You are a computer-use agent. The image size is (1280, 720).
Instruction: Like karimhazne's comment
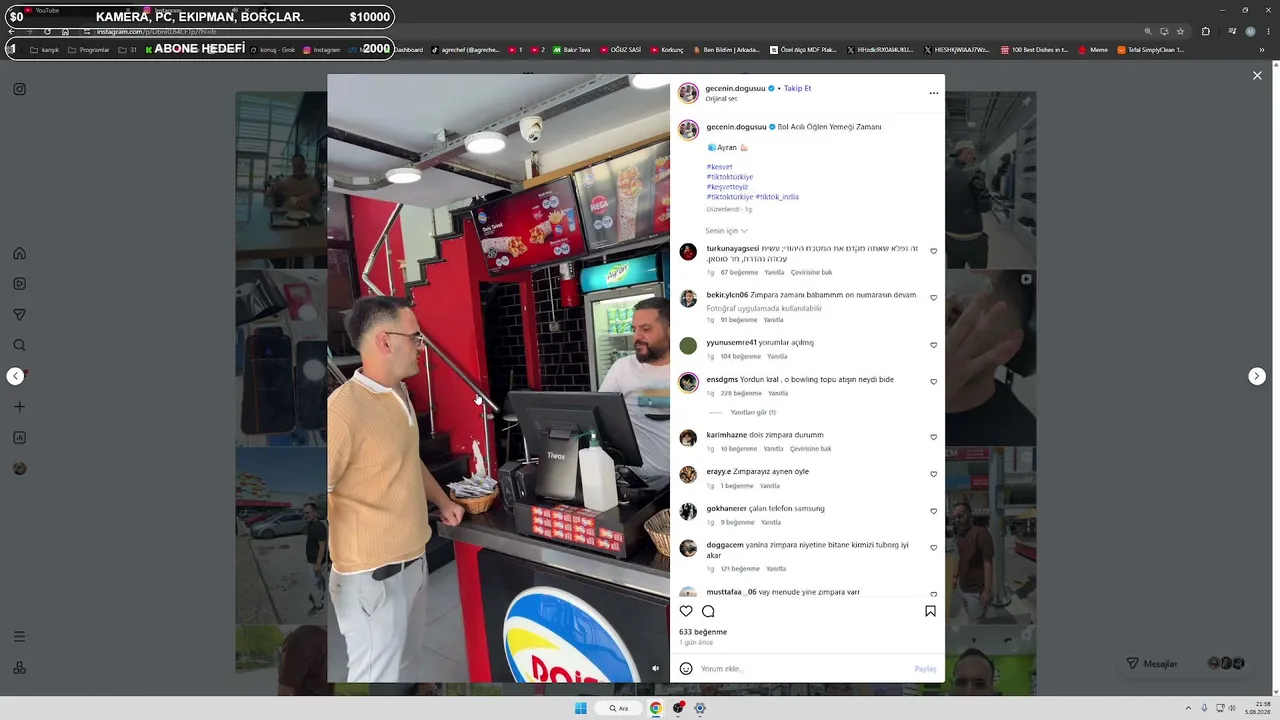click(934, 437)
